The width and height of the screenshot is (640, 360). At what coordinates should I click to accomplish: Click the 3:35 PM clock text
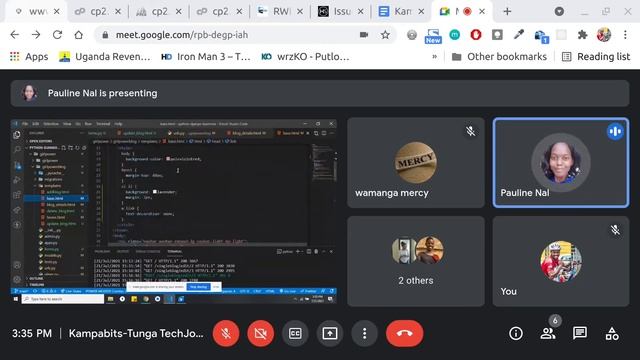32,333
